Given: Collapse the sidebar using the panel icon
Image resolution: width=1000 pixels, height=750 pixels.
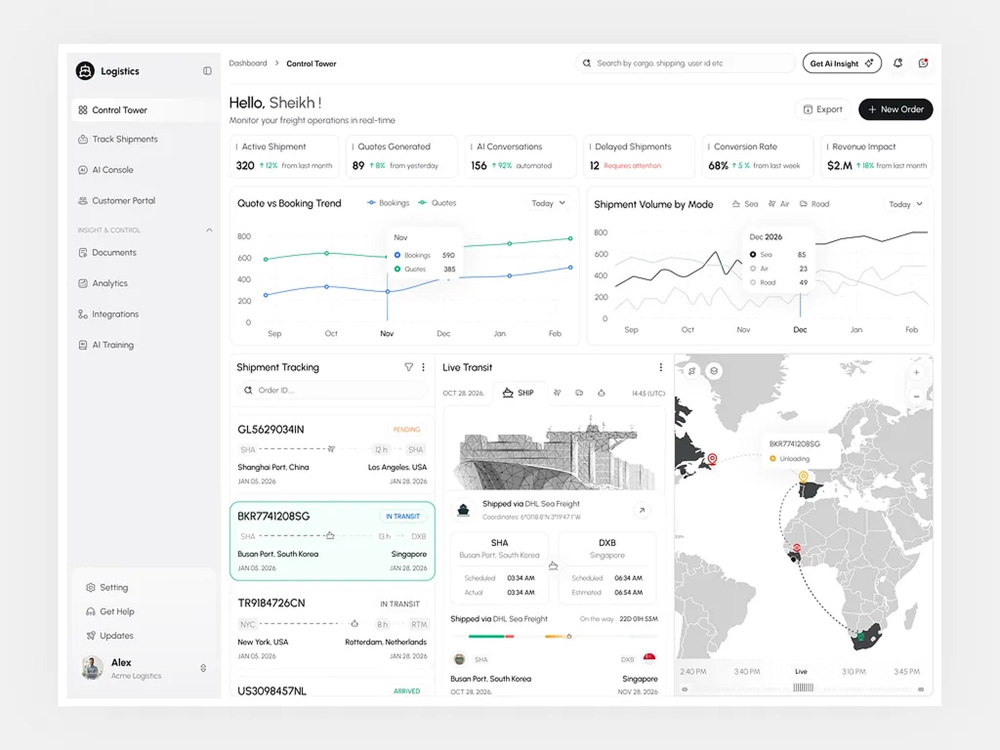Looking at the screenshot, I should pos(207,71).
